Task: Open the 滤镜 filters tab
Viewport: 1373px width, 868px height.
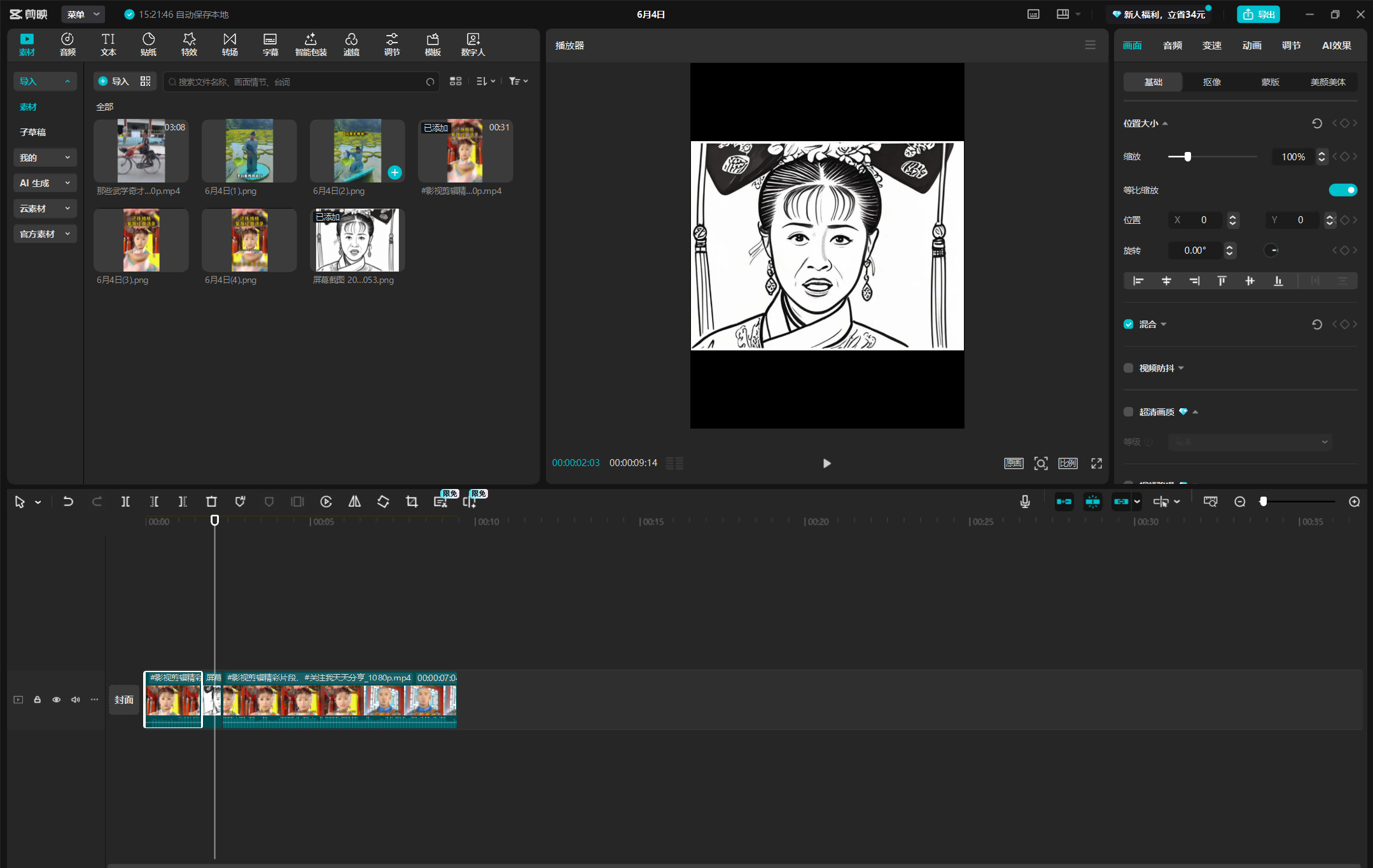Action: (351, 45)
